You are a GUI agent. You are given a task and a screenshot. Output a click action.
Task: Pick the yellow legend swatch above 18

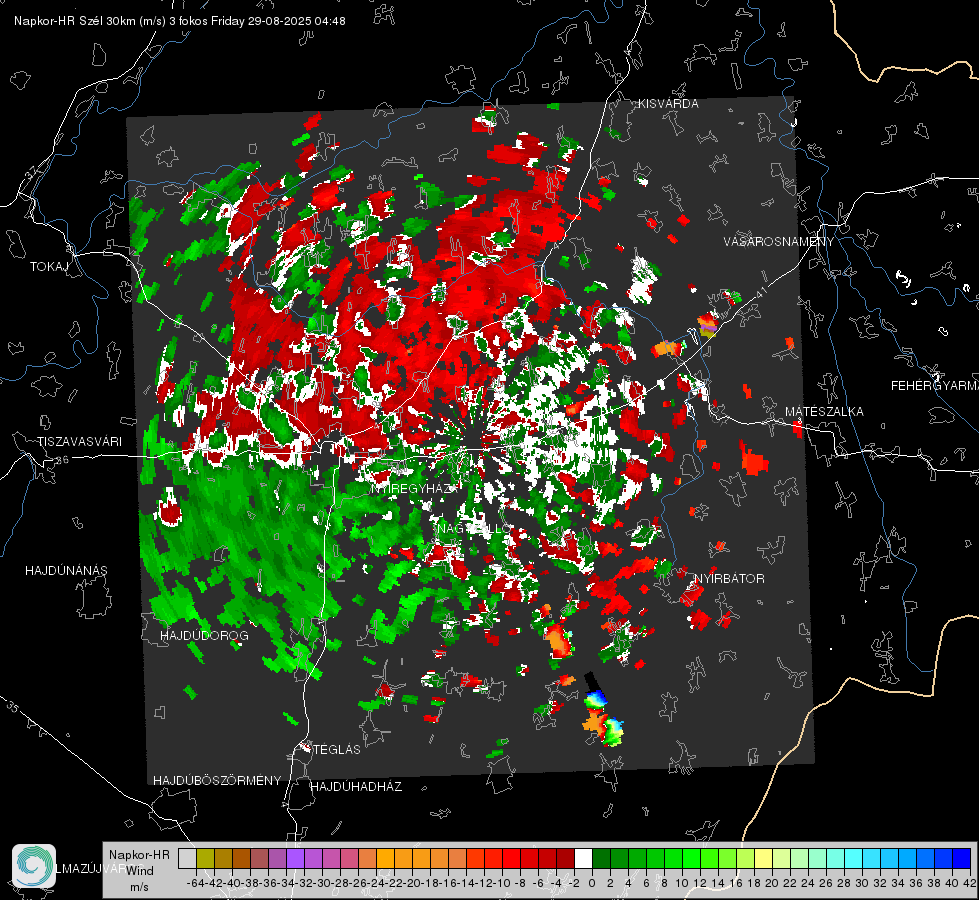click(764, 859)
